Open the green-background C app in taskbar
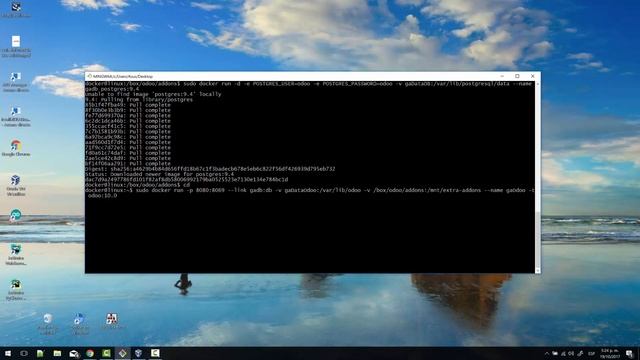 tap(106, 353)
